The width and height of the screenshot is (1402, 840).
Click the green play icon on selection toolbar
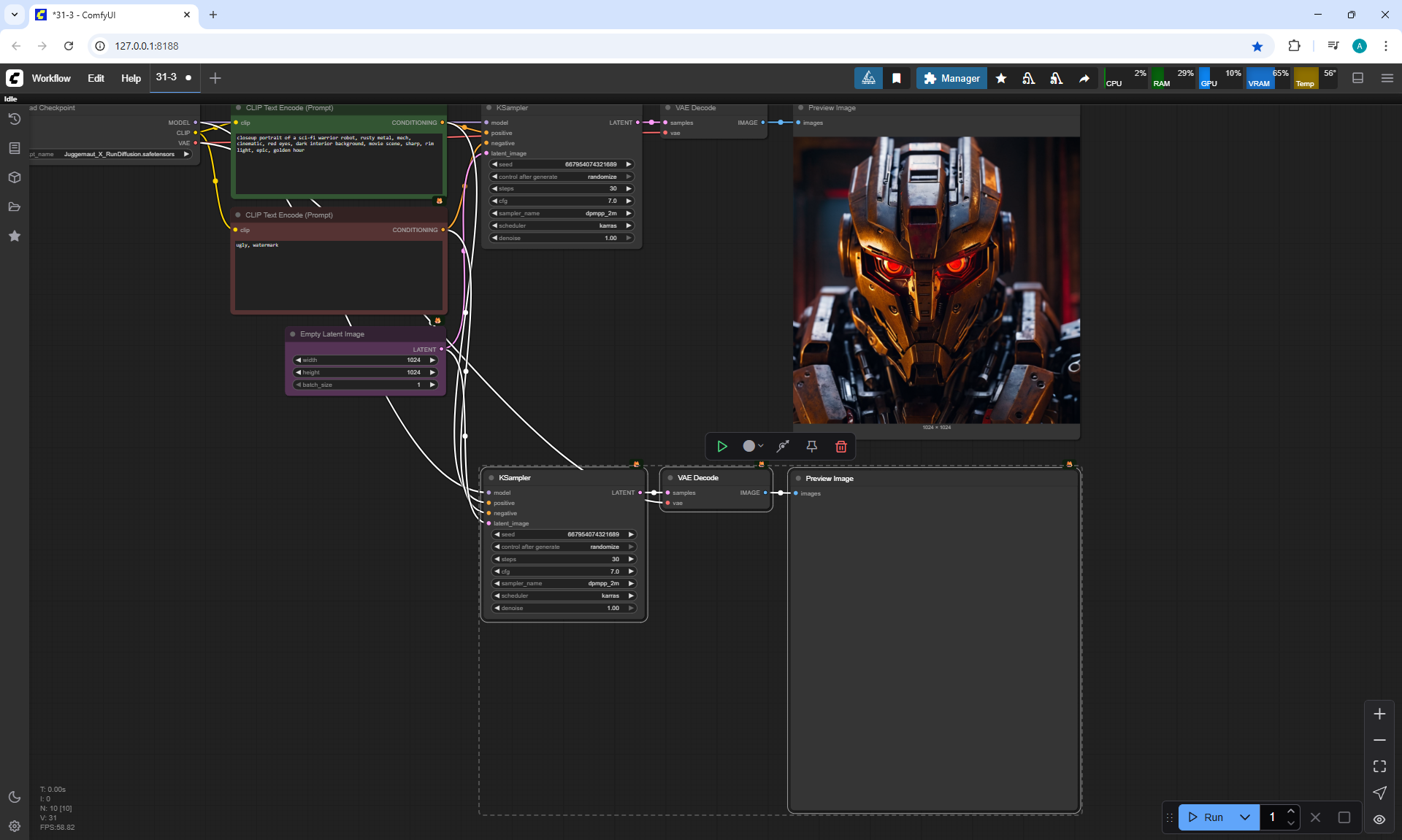(721, 447)
